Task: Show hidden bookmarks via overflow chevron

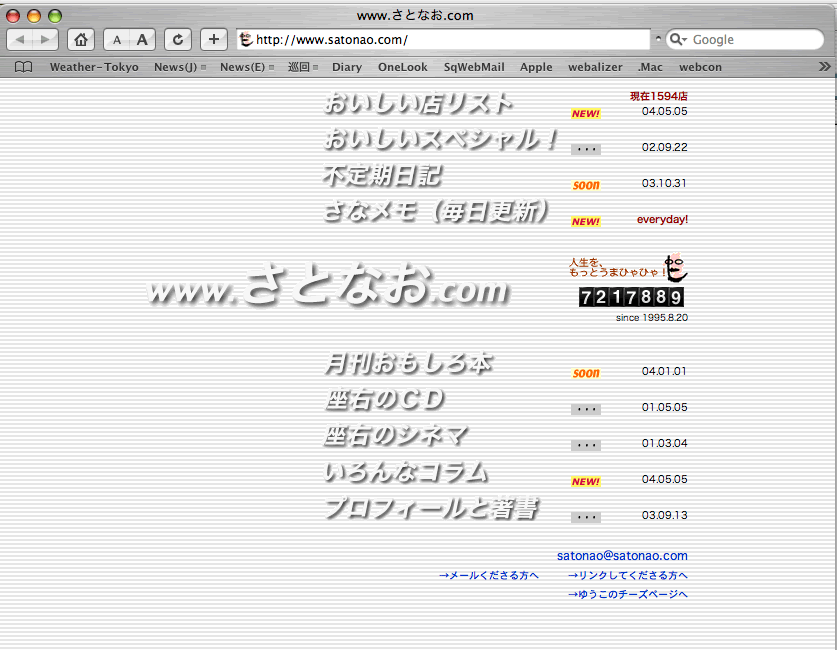Action: [x=824, y=67]
